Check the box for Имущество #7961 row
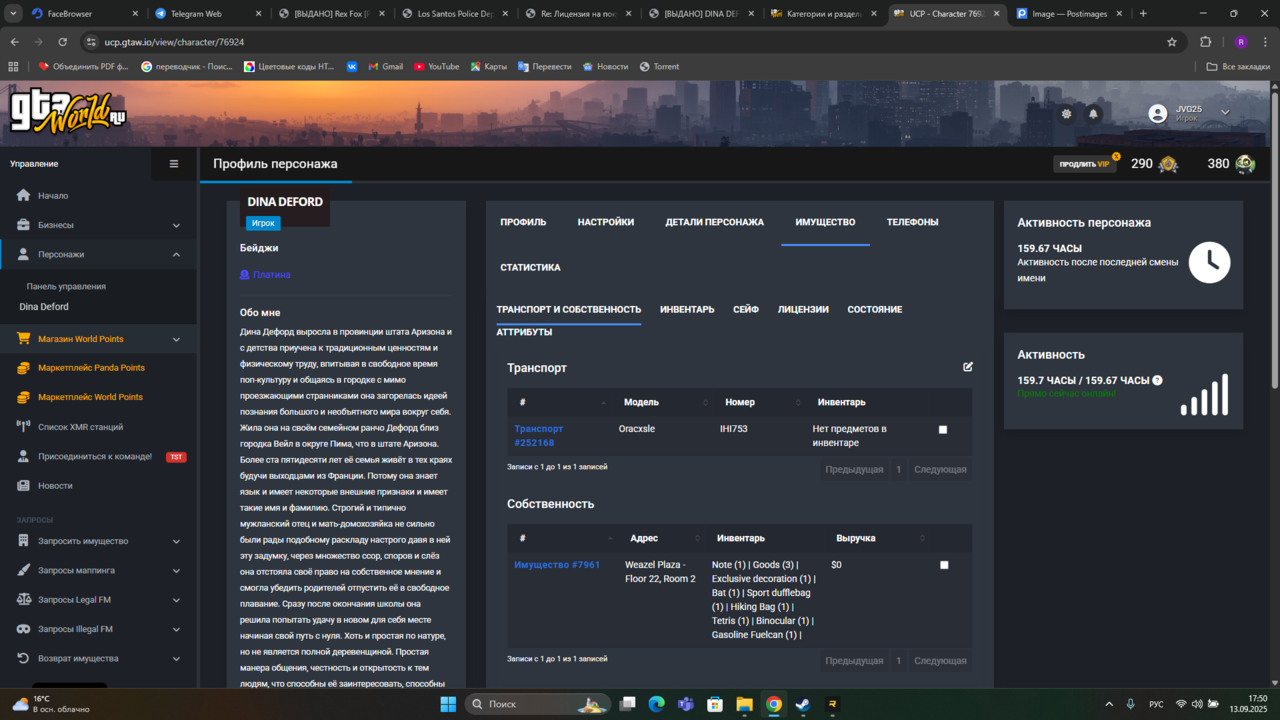Viewport: 1280px width, 720px height. click(944, 565)
